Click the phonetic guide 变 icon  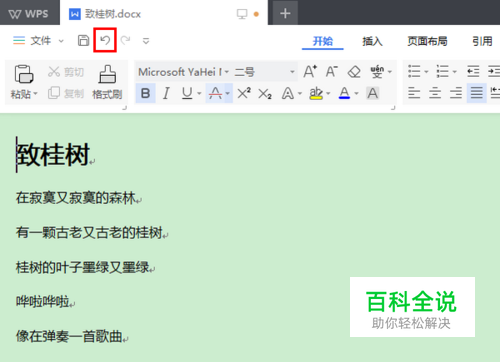point(377,72)
